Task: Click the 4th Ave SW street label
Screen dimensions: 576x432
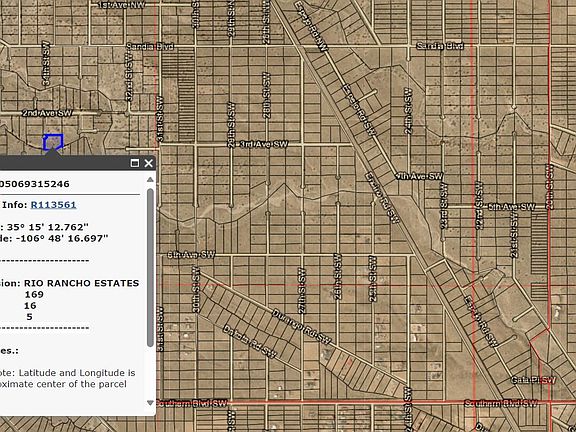Action: pyautogui.click(x=420, y=176)
